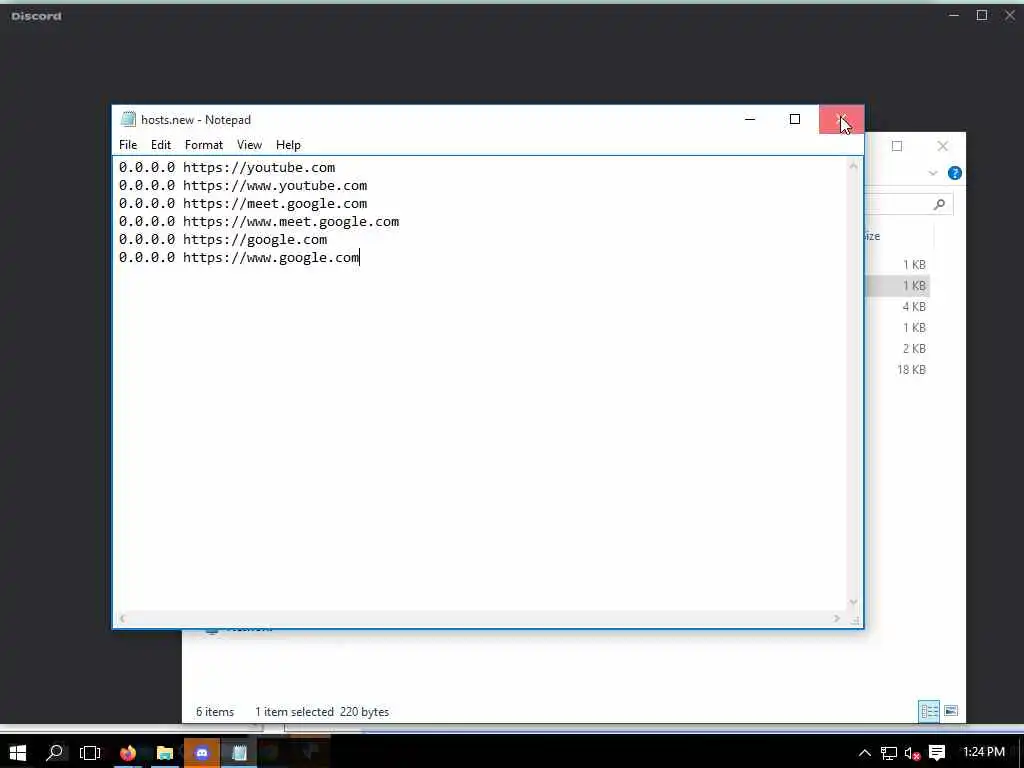Click the File Explorer search magnifier icon

(x=939, y=204)
